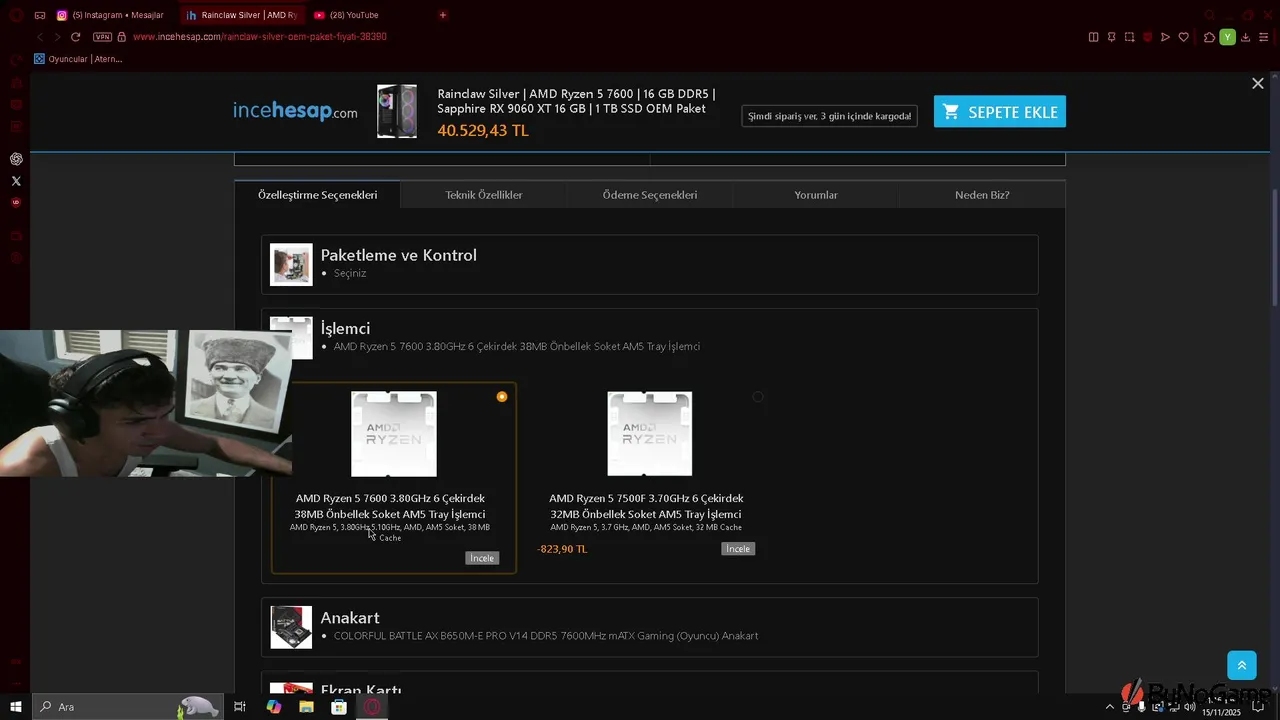Screen dimensions: 1280x720
Task: Click the -823,90 TL price difference
Action: tap(562, 549)
